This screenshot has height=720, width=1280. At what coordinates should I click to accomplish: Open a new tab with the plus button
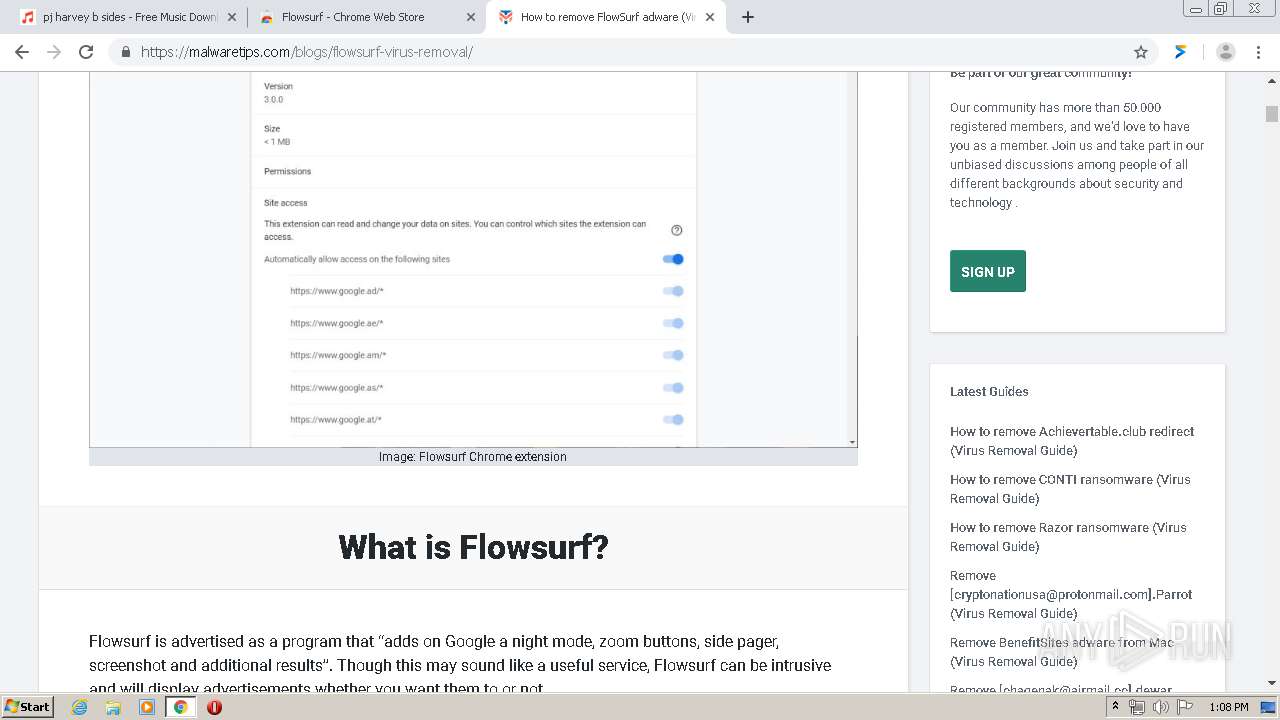[x=748, y=17]
